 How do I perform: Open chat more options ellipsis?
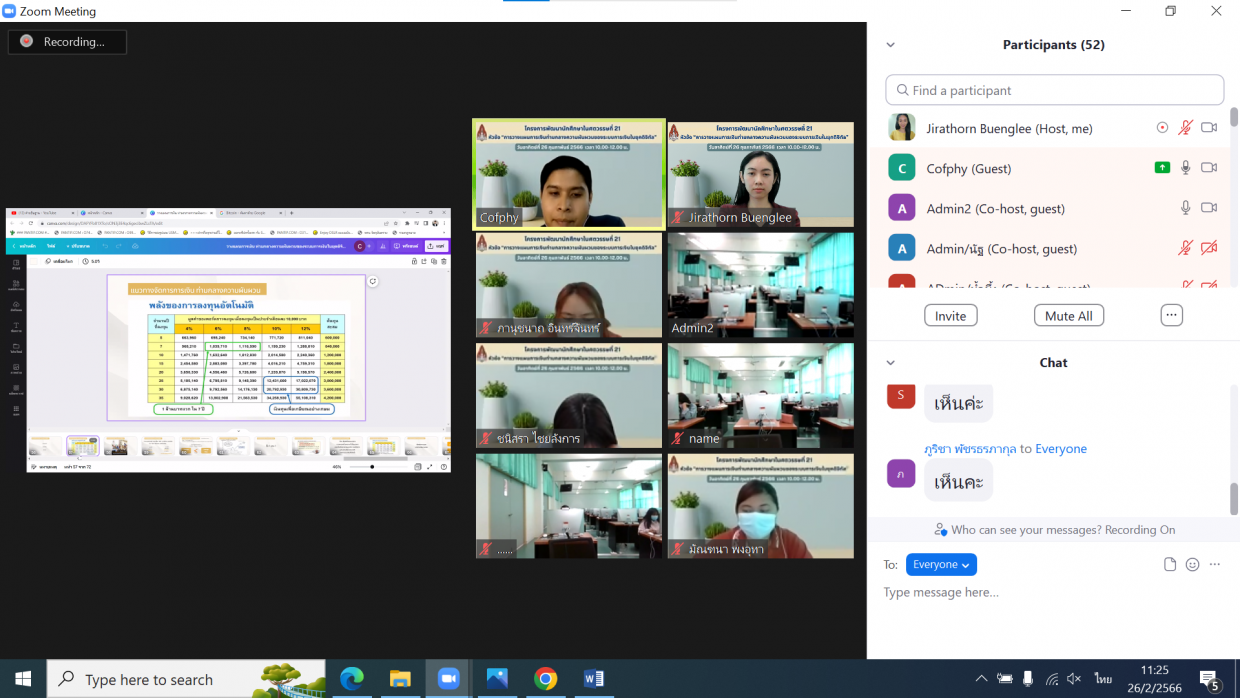(1215, 564)
